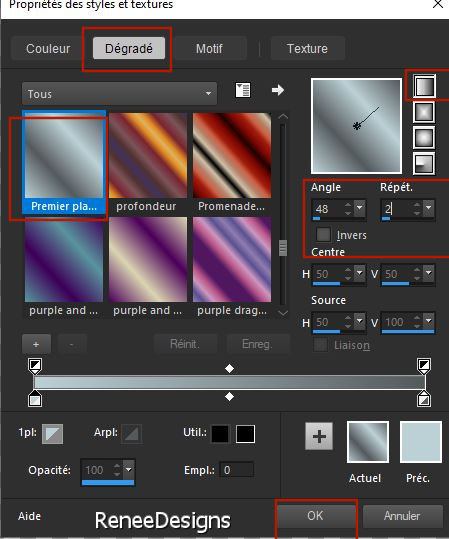Viewport: 449px width, 539px height.
Task: Expand the Tous category dropdown
Action: (119, 94)
